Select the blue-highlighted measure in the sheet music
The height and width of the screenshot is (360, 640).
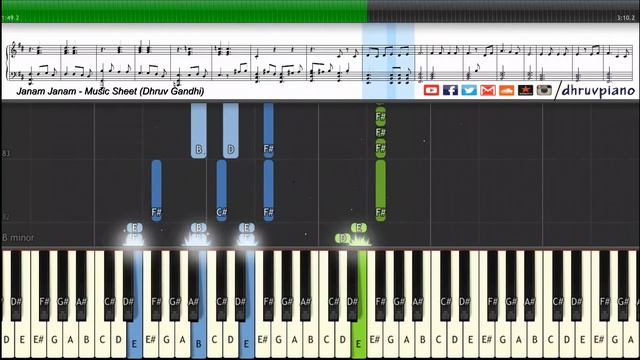(x=388, y=61)
